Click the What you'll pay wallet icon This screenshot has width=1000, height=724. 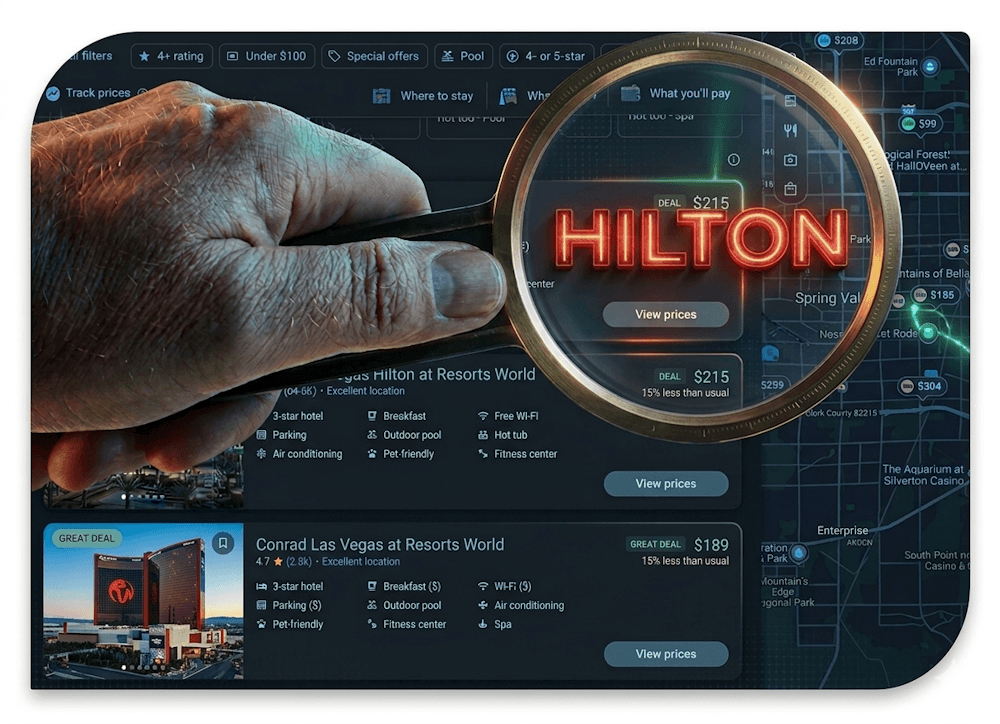630,94
